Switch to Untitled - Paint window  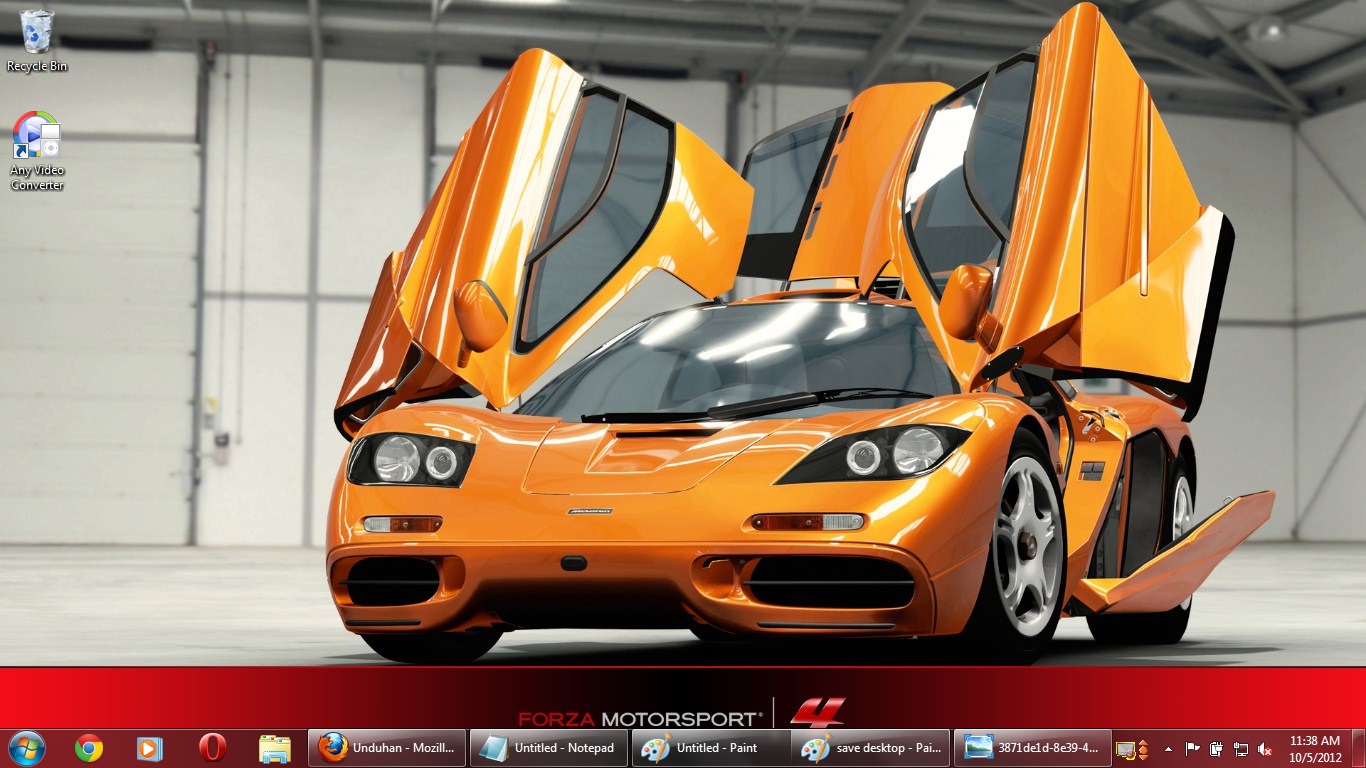pyautogui.click(x=711, y=748)
